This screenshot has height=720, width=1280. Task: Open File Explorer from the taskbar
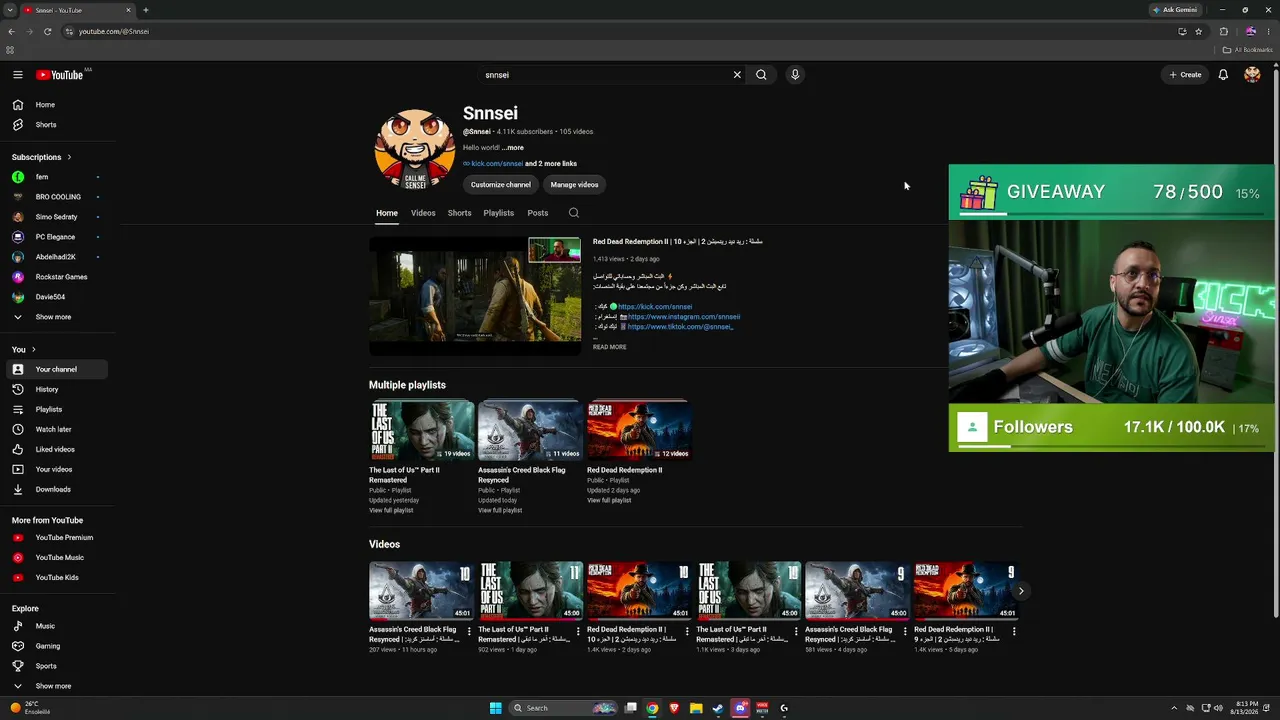tap(696, 708)
